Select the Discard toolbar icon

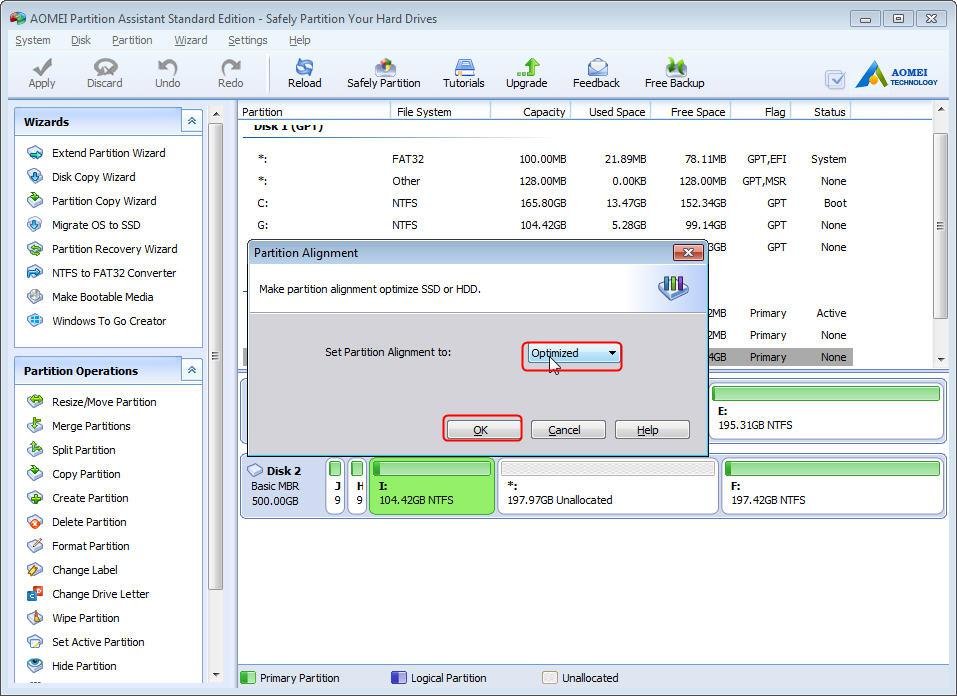pyautogui.click(x=104, y=72)
